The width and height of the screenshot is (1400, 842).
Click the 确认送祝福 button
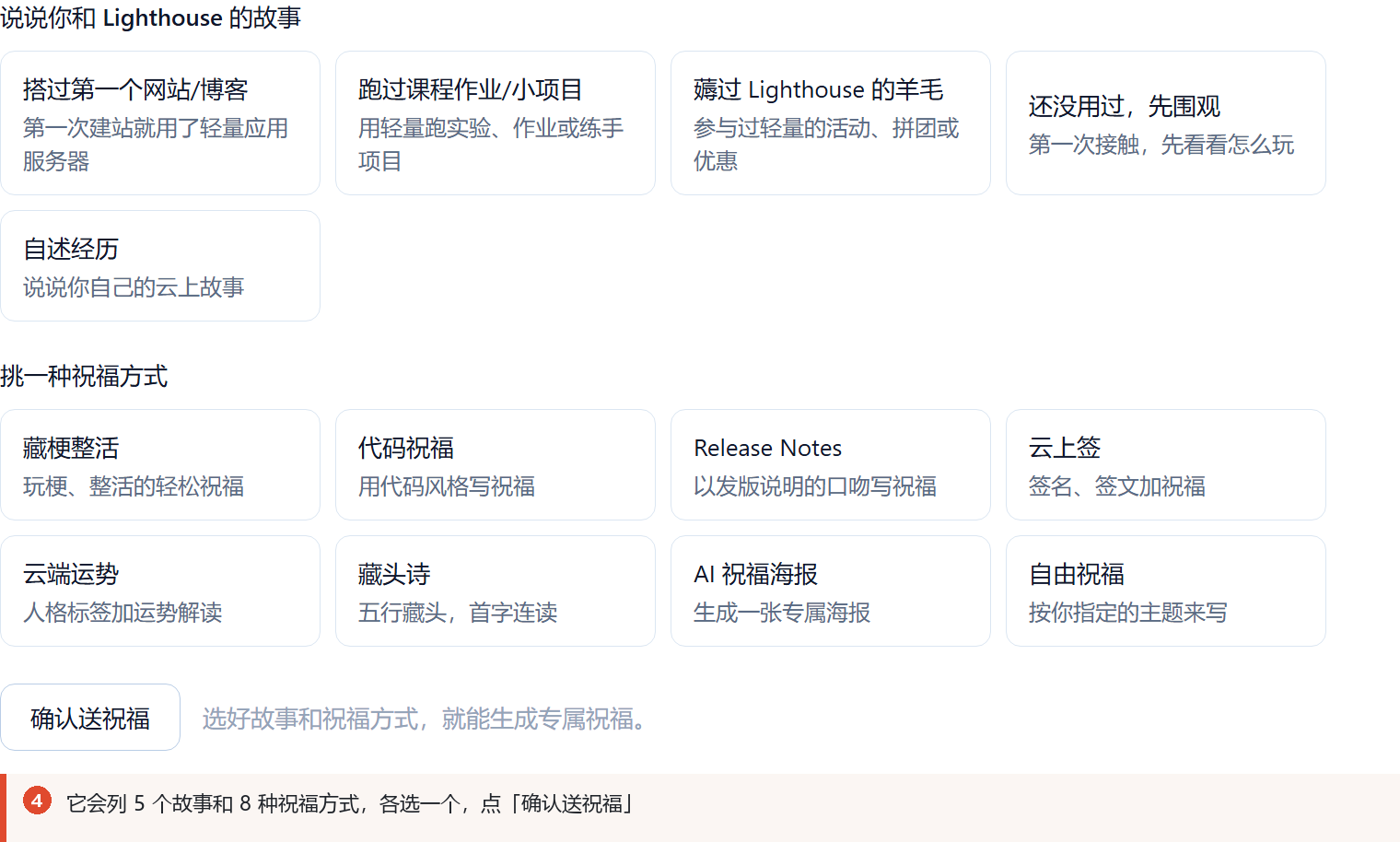pyautogui.click(x=90, y=718)
